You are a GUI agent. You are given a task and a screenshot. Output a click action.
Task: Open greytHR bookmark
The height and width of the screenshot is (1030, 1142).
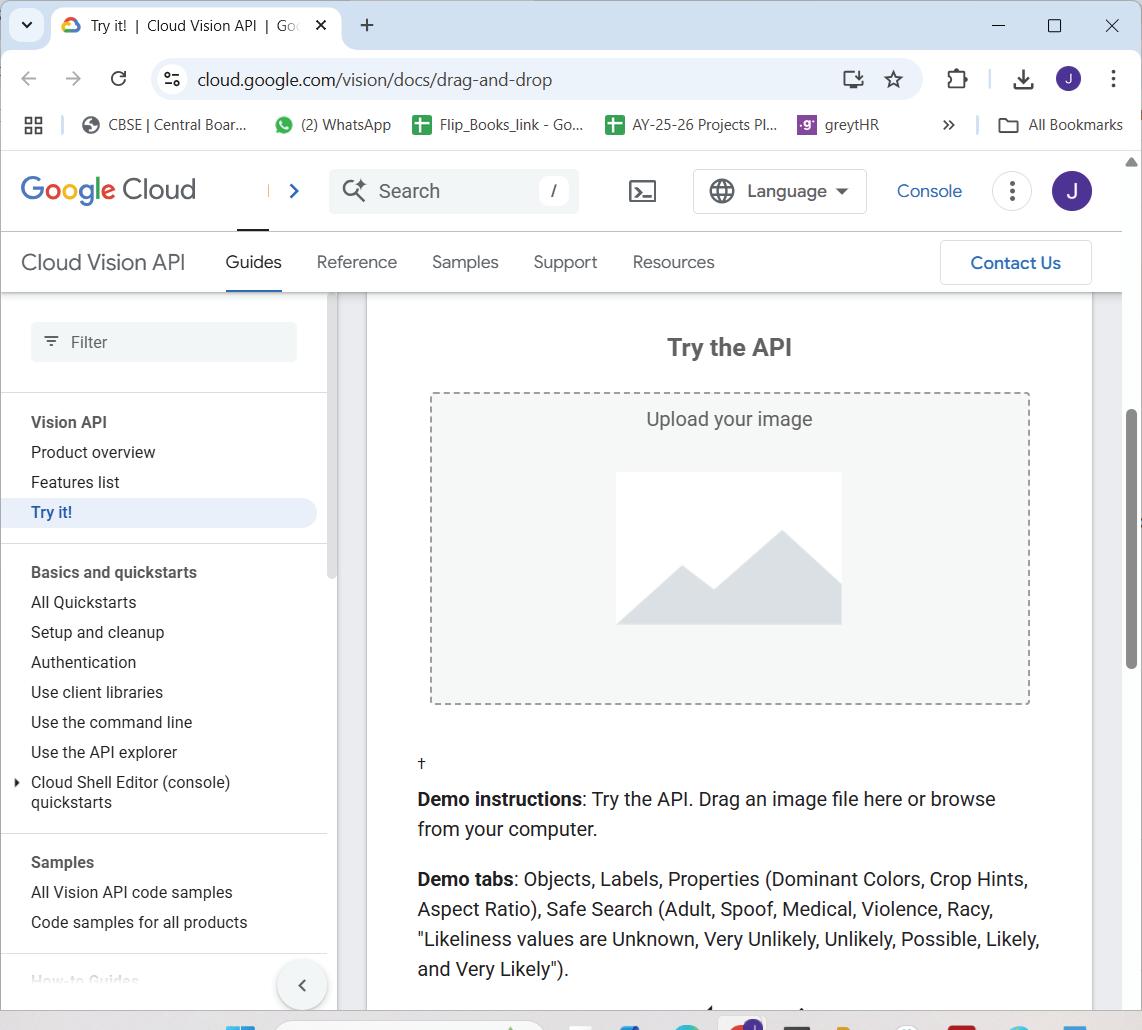pos(838,125)
